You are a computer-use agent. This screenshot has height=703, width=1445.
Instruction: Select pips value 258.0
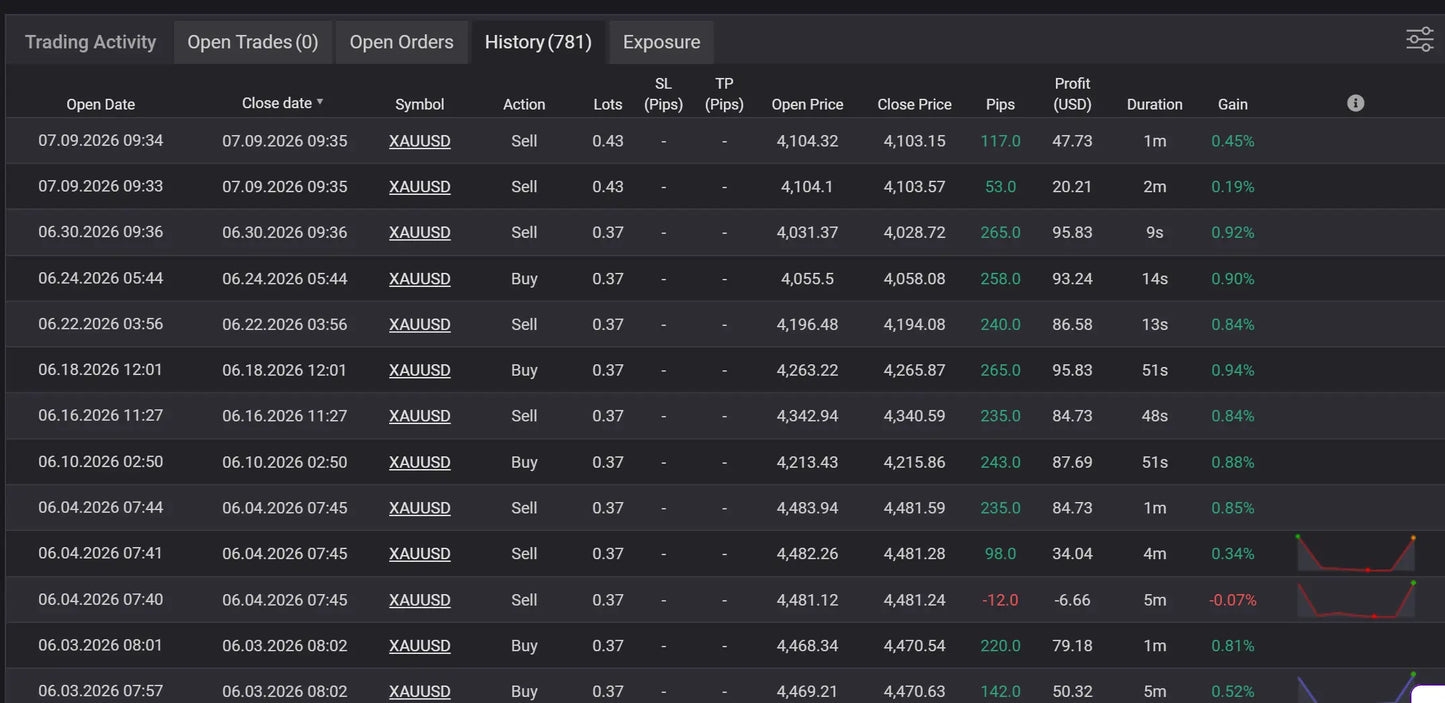point(1000,279)
